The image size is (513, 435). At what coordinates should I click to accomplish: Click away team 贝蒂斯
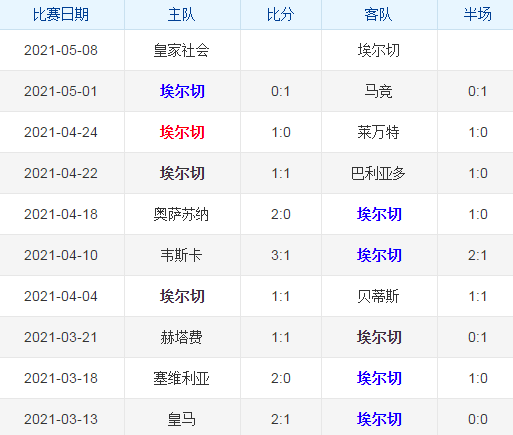point(378,296)
